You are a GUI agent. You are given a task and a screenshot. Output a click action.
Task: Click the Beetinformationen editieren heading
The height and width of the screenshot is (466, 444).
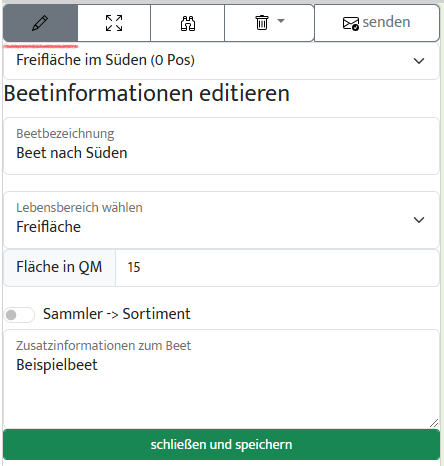pos(147,93)
